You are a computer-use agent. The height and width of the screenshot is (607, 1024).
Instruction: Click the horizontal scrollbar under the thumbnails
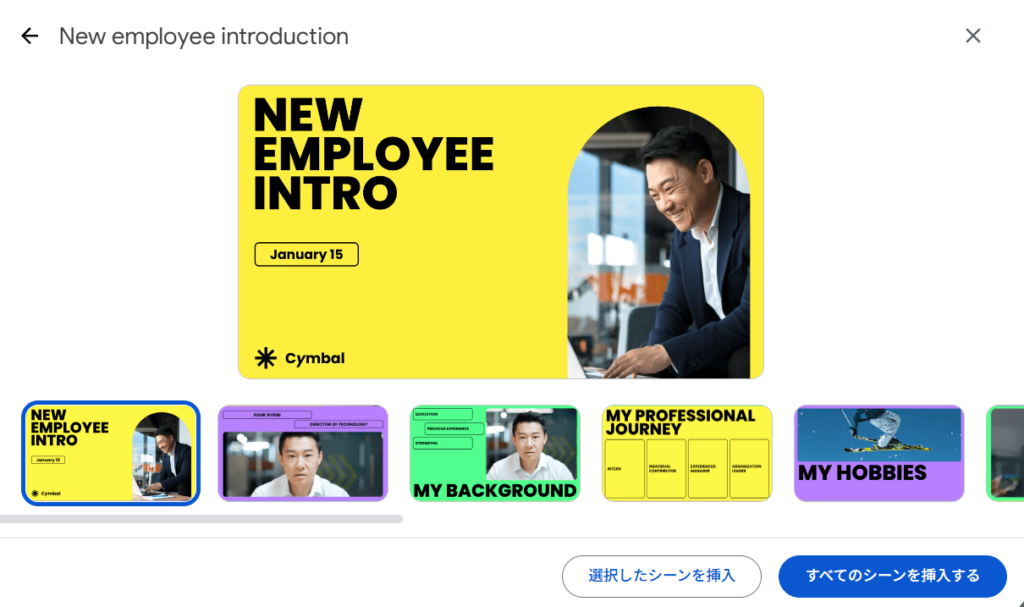201,519
